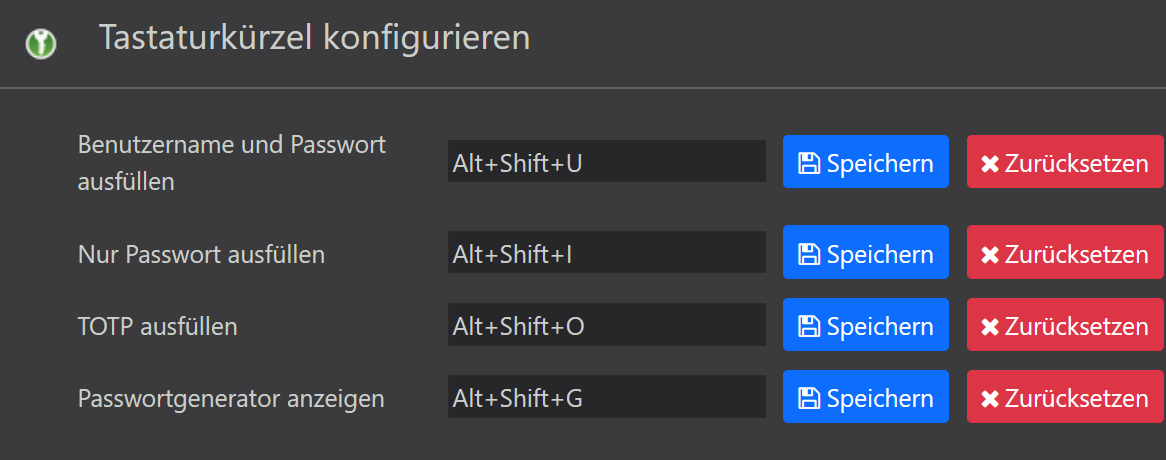Click the Alt+Shift+I shortcut input
Viewport: 1166px width, 460px height.
click(x=606, y=253)
